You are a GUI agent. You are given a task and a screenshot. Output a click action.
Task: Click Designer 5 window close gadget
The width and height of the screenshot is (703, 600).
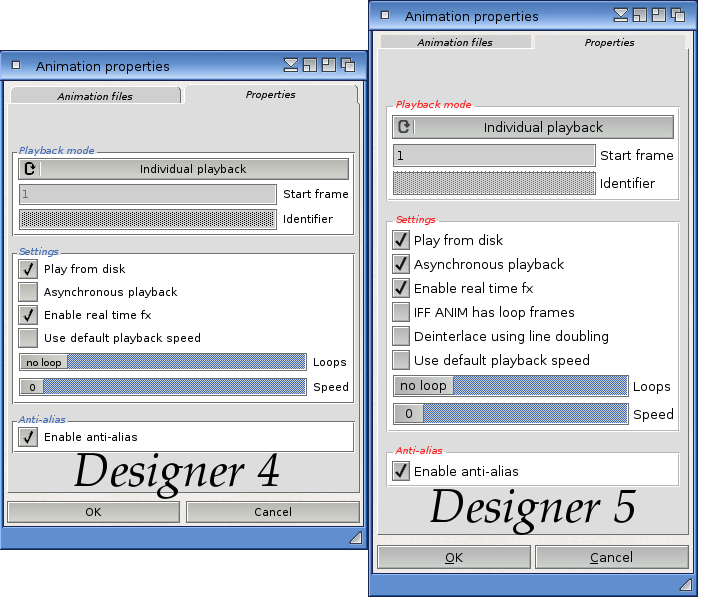point(385,15)
